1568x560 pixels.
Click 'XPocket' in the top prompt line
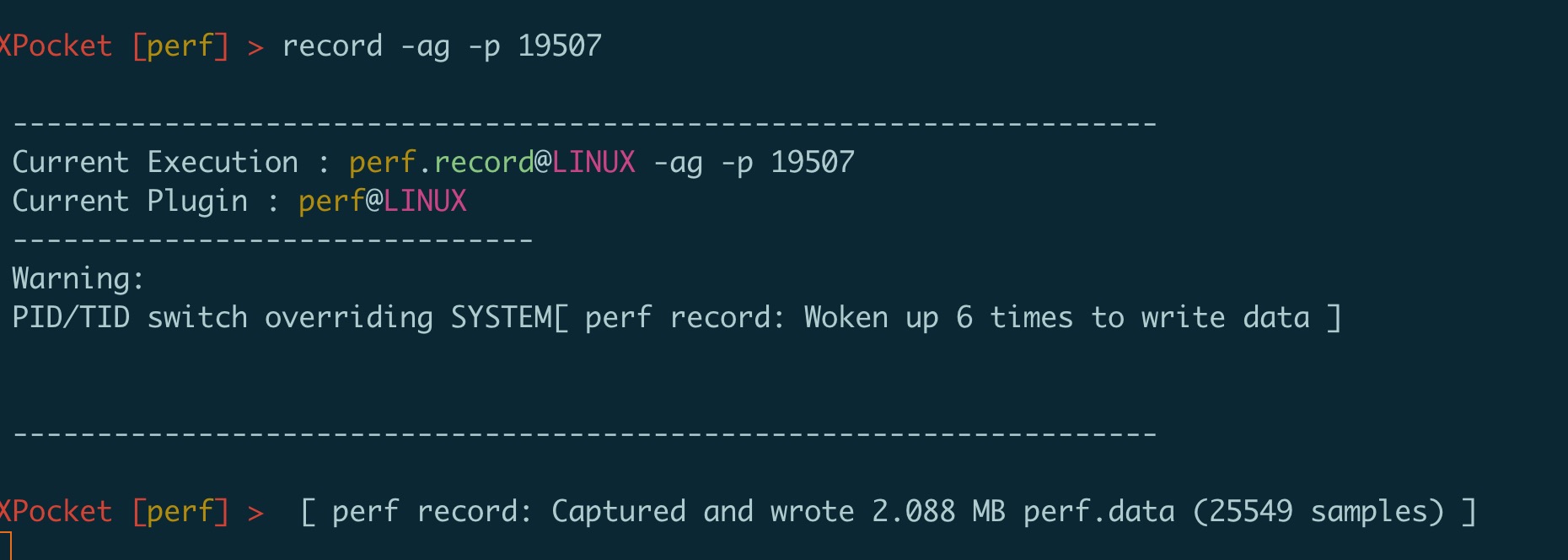point(56,46)
